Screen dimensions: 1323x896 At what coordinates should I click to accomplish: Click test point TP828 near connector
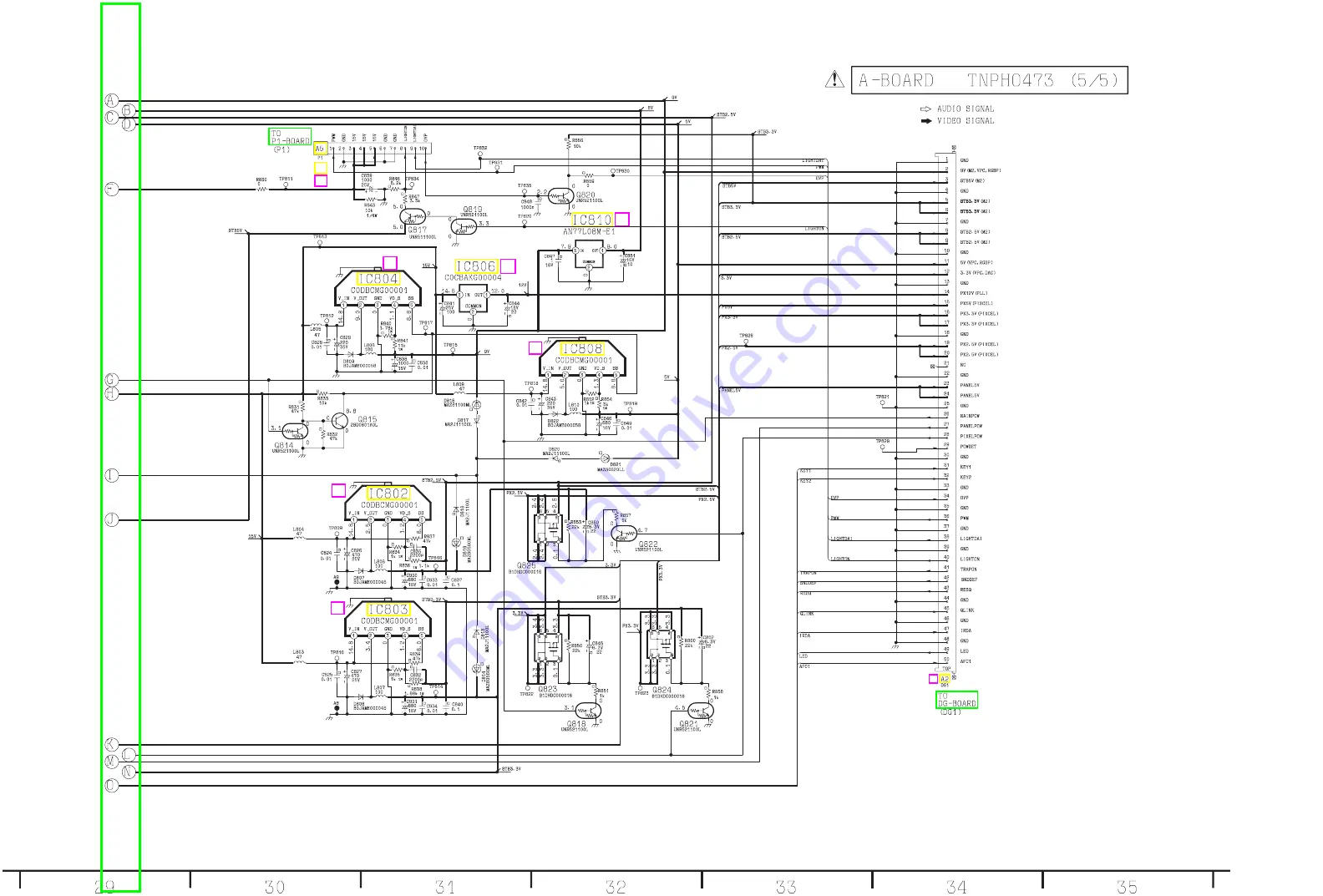coord(882,441)
